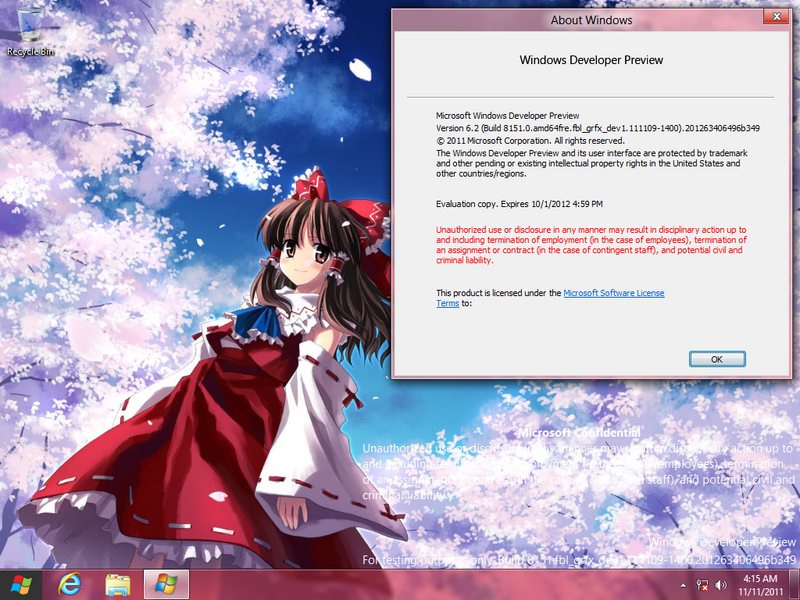The width and height of the screenshot is (800, 600).
Task: Click the Microsoft Windows Developer Preview line
Action: tap(507, 116)
